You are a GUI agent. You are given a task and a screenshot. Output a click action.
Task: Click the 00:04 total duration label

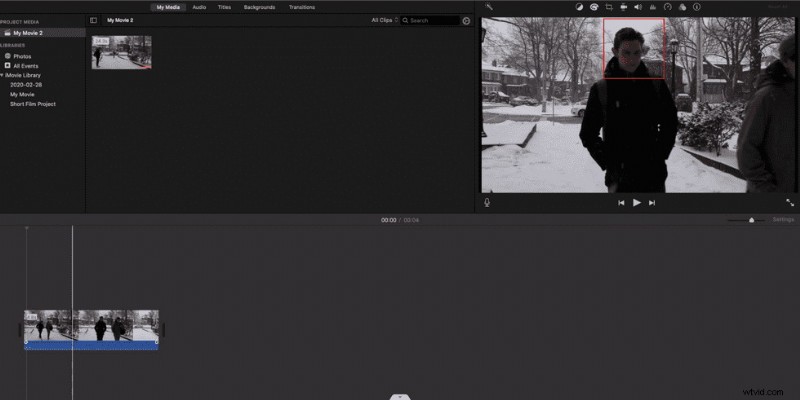(411, 220)
